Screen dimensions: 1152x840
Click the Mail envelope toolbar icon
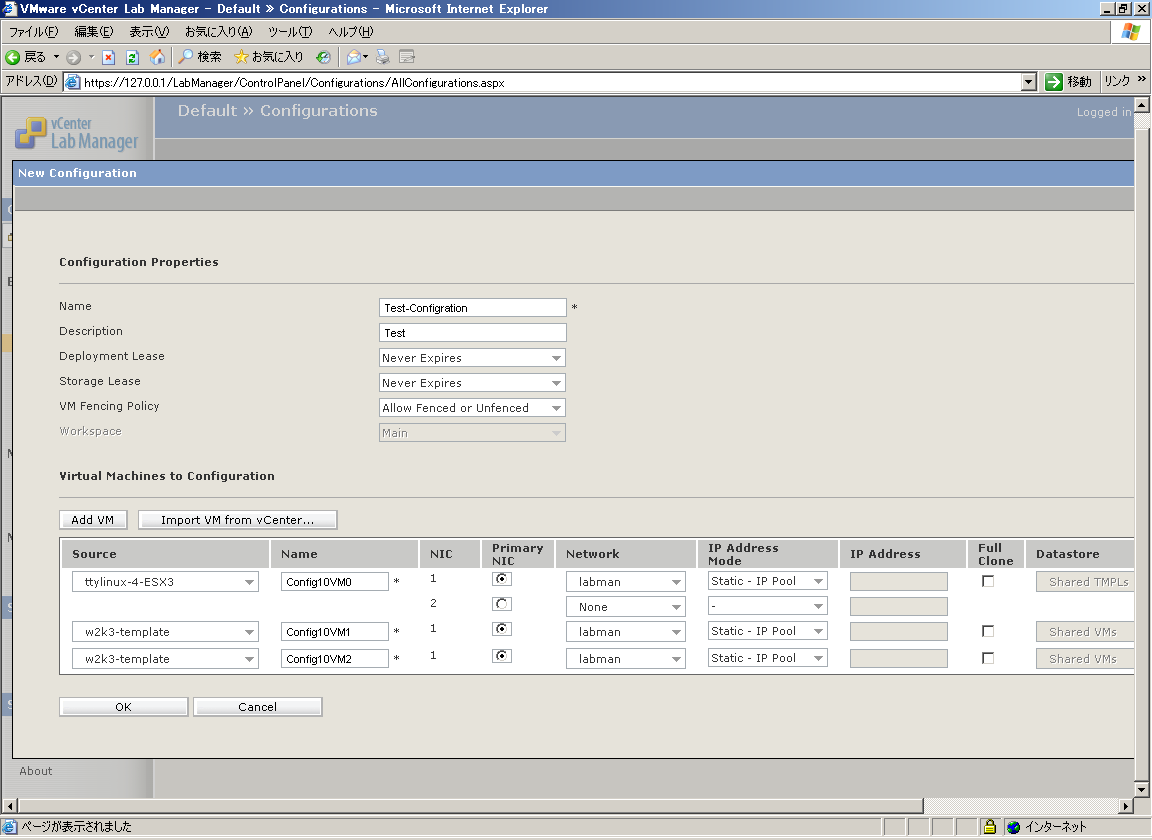click(354, 57)
